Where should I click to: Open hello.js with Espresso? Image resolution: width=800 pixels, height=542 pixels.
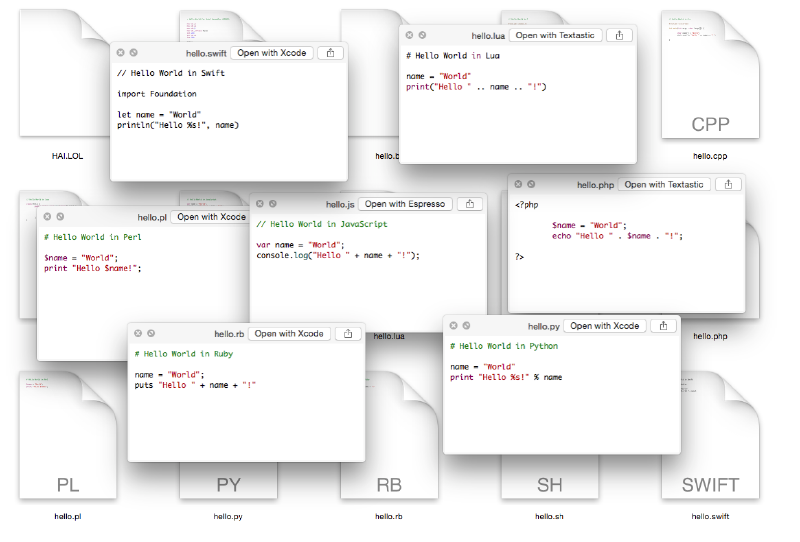coord(405,204)
